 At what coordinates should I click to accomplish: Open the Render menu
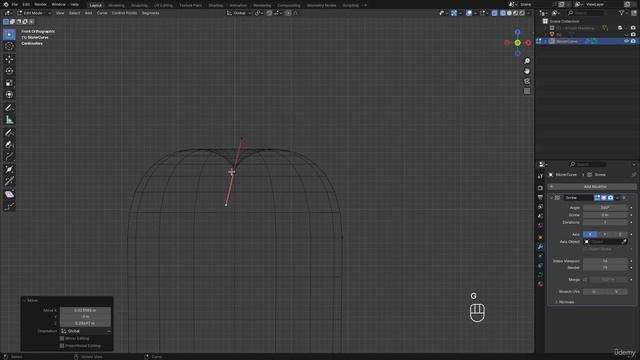(x=40, y=4)
